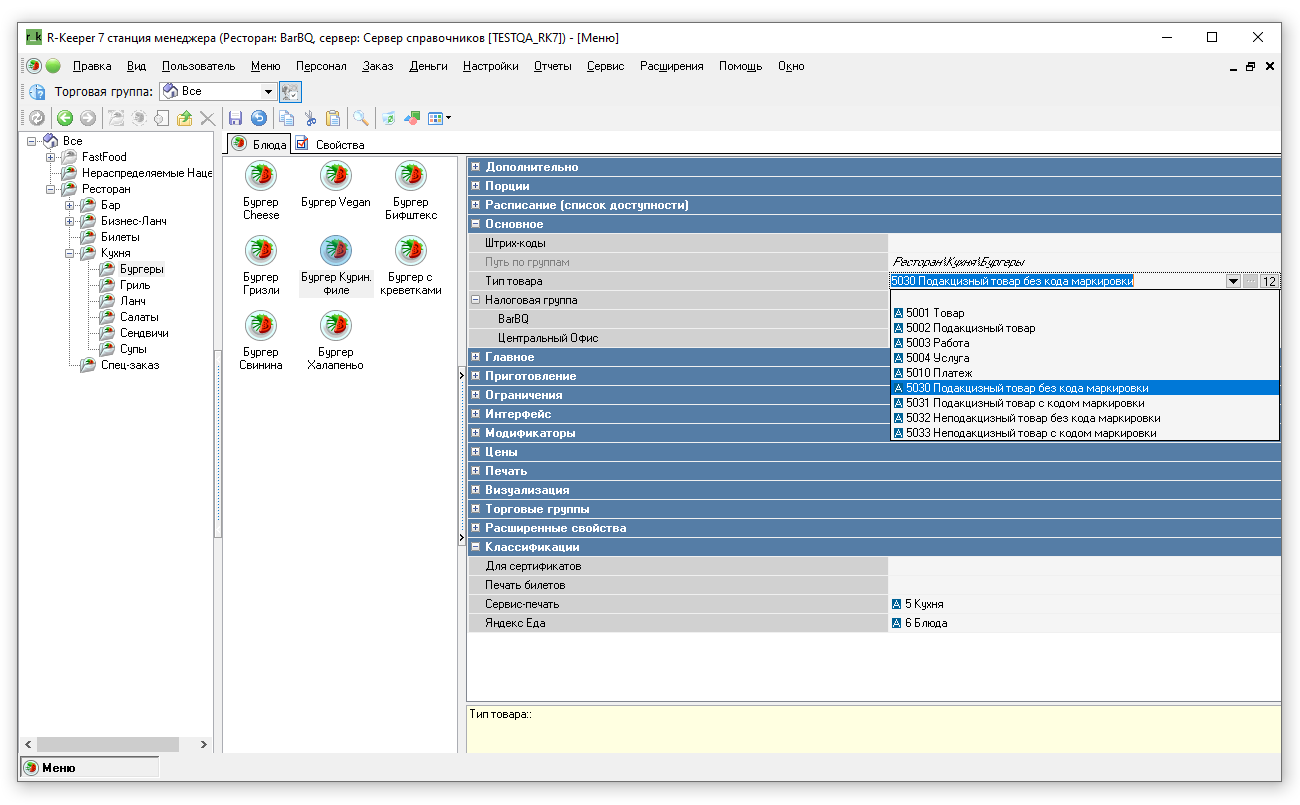This screenshot has width=1300, height=805.
Task: Expand the Модификаторы section
Action: (x=476, y=433)
